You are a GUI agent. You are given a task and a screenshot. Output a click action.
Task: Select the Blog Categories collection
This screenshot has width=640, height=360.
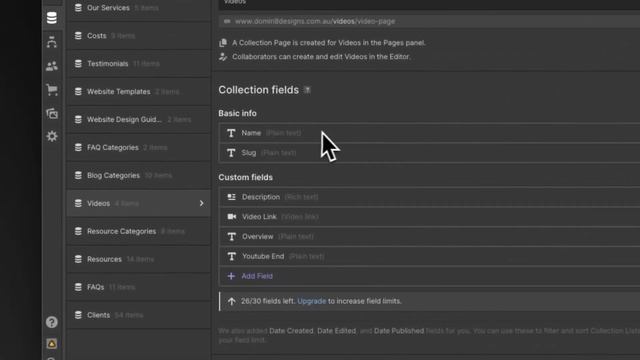(x=138, y=176)
